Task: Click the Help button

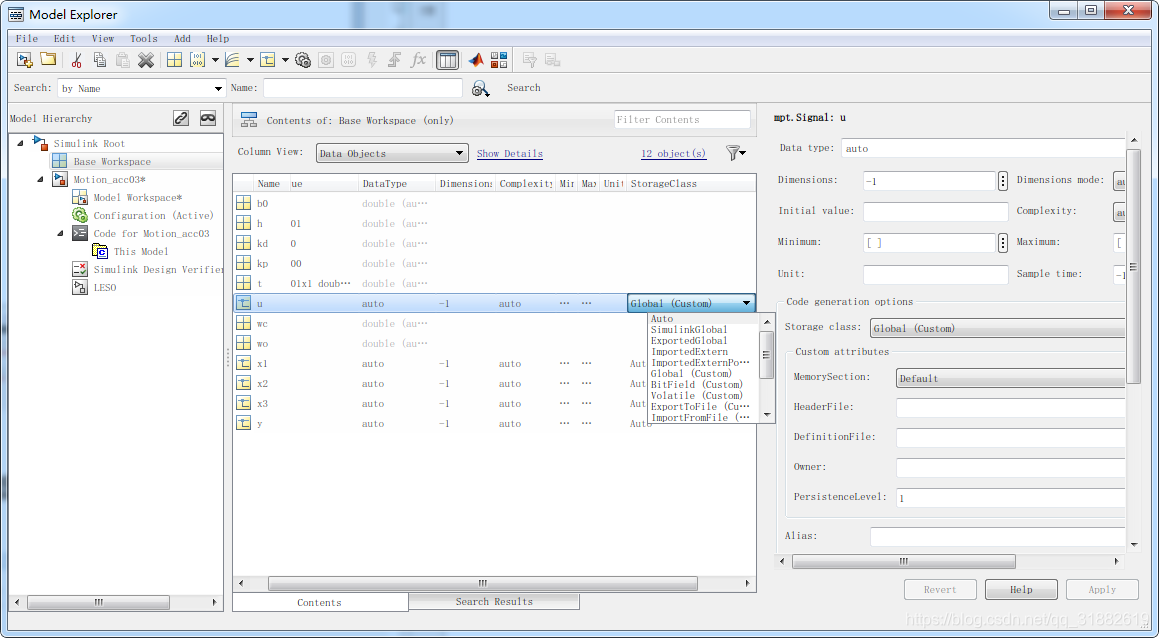Action: 1021,589
